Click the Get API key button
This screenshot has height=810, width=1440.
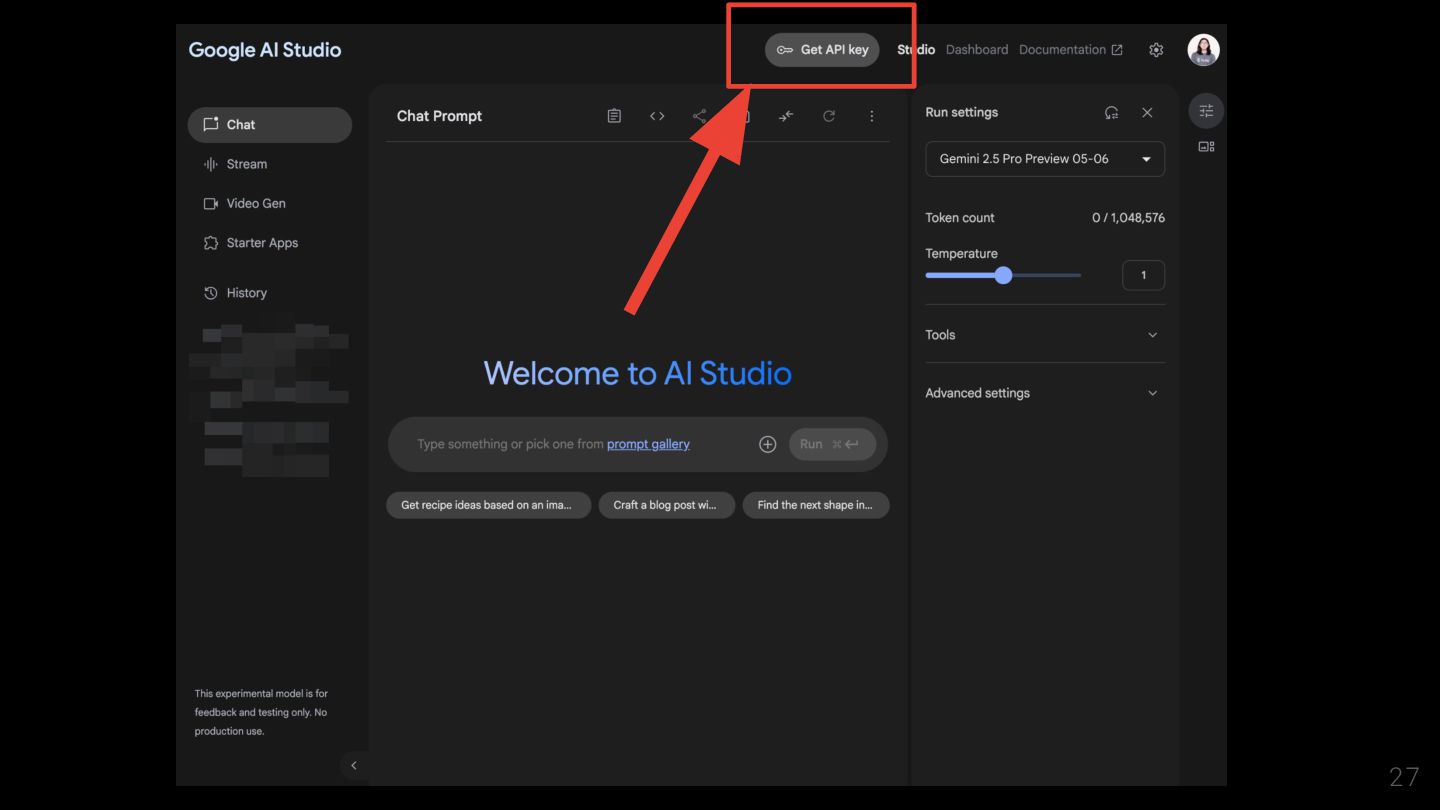click(822, 50)
